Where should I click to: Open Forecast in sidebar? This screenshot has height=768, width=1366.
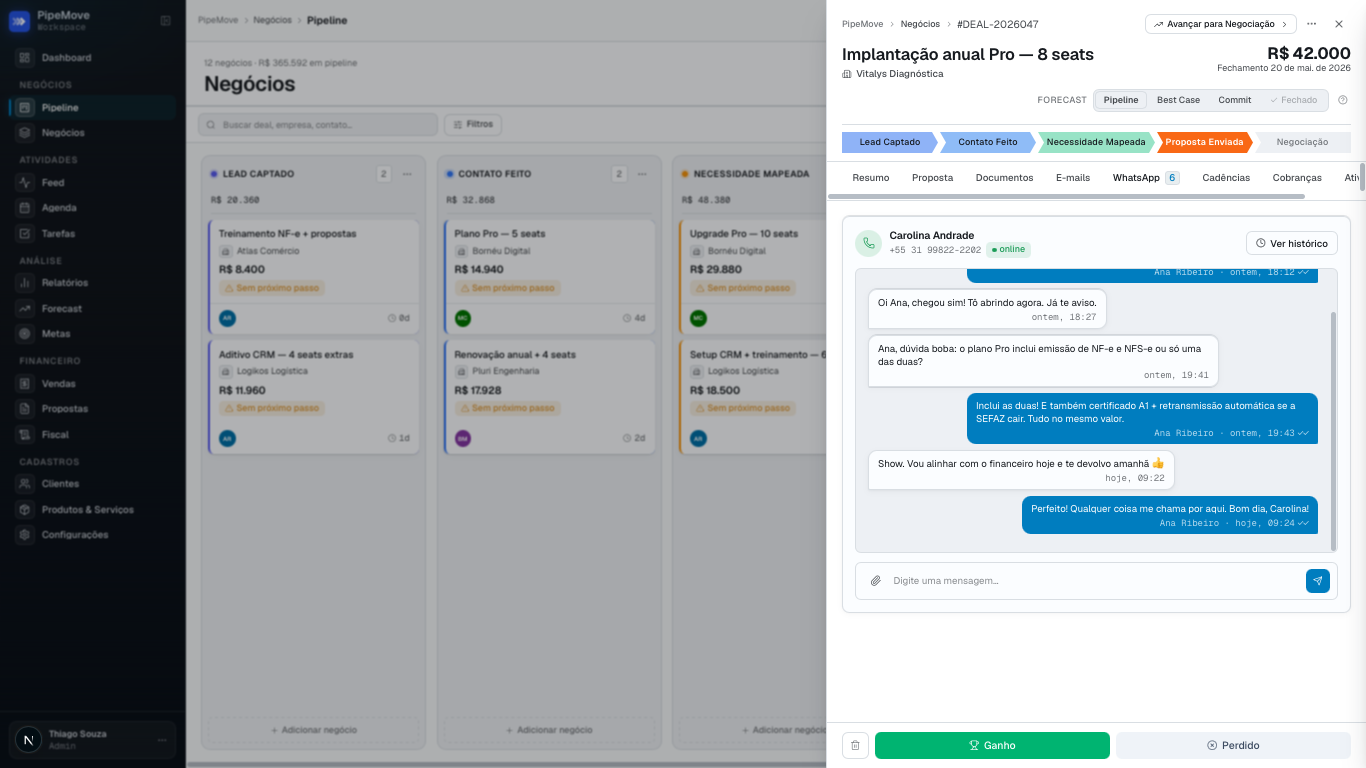93,309
